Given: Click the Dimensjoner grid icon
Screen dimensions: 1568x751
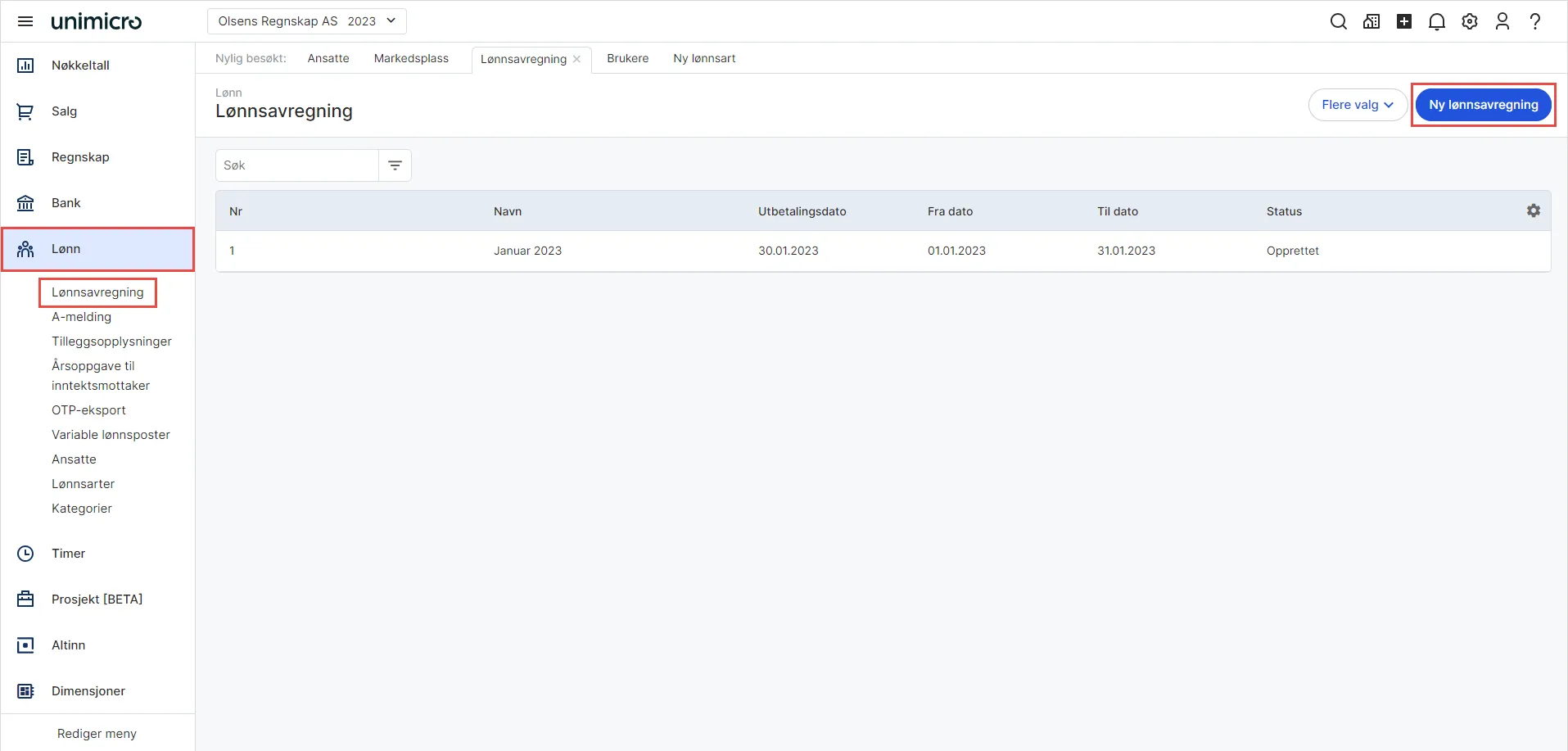Looking at the screenshot, I should point(25,691).
